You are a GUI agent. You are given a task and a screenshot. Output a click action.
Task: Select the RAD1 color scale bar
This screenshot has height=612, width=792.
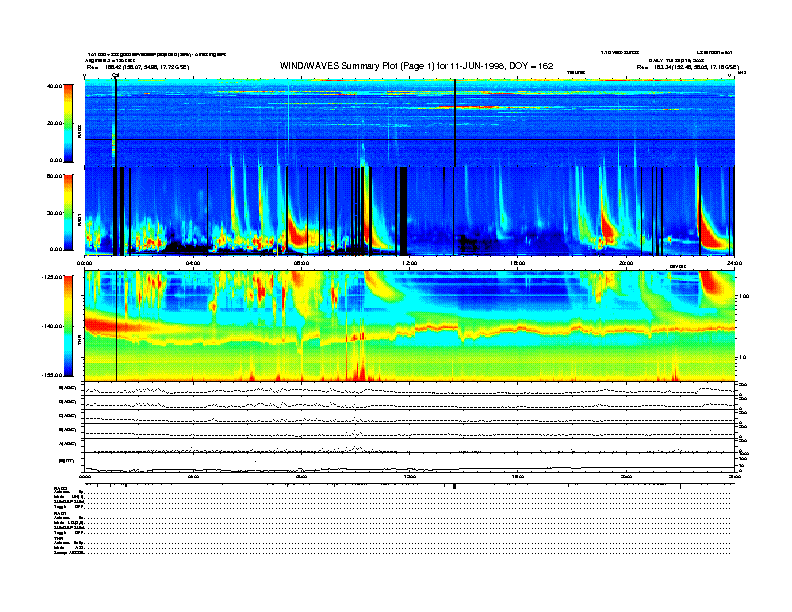[x=68, y=213]
